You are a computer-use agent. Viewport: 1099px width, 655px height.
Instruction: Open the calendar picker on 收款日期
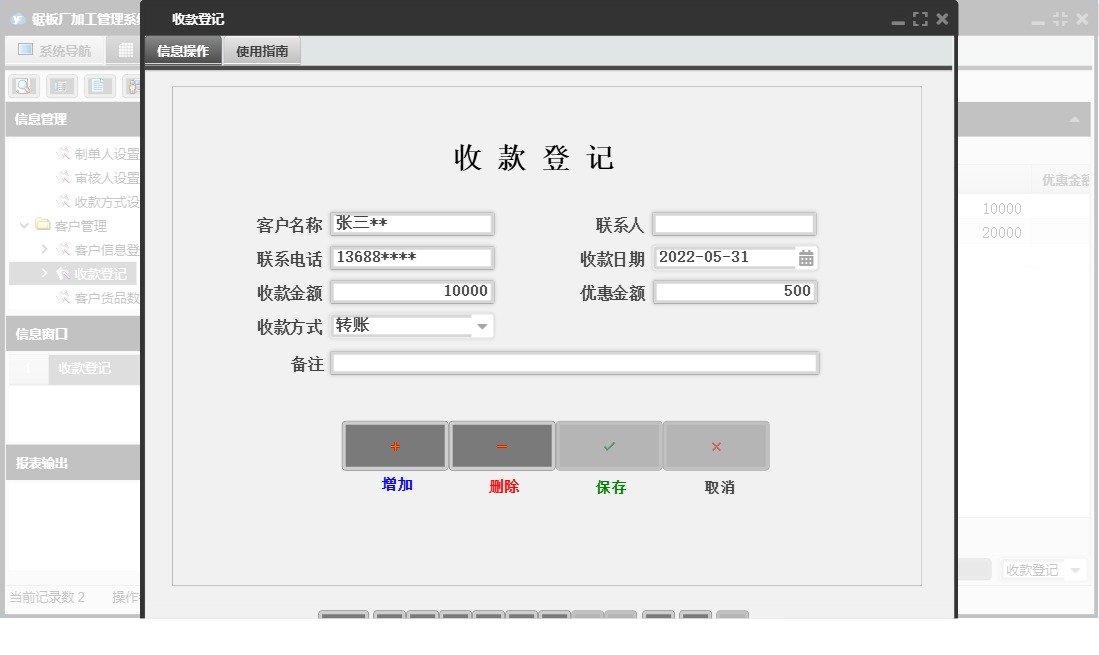tap(806, 257)
